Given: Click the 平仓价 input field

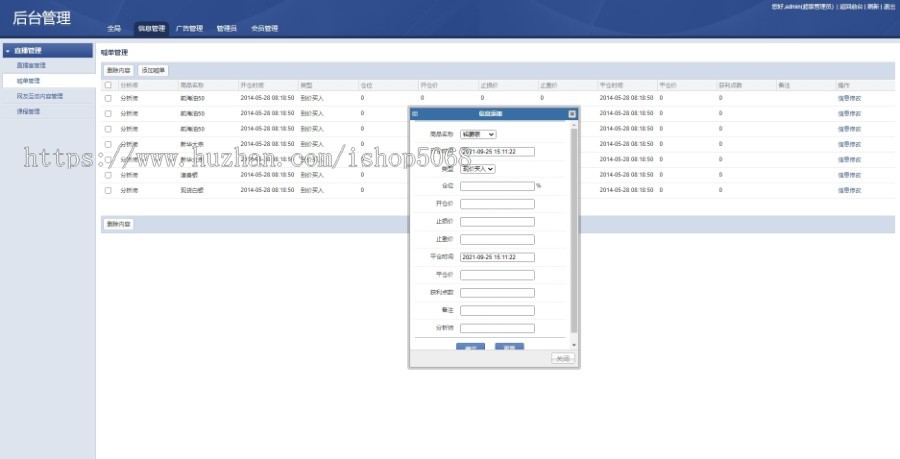Looking at the screenshot, I should point(497,275).
